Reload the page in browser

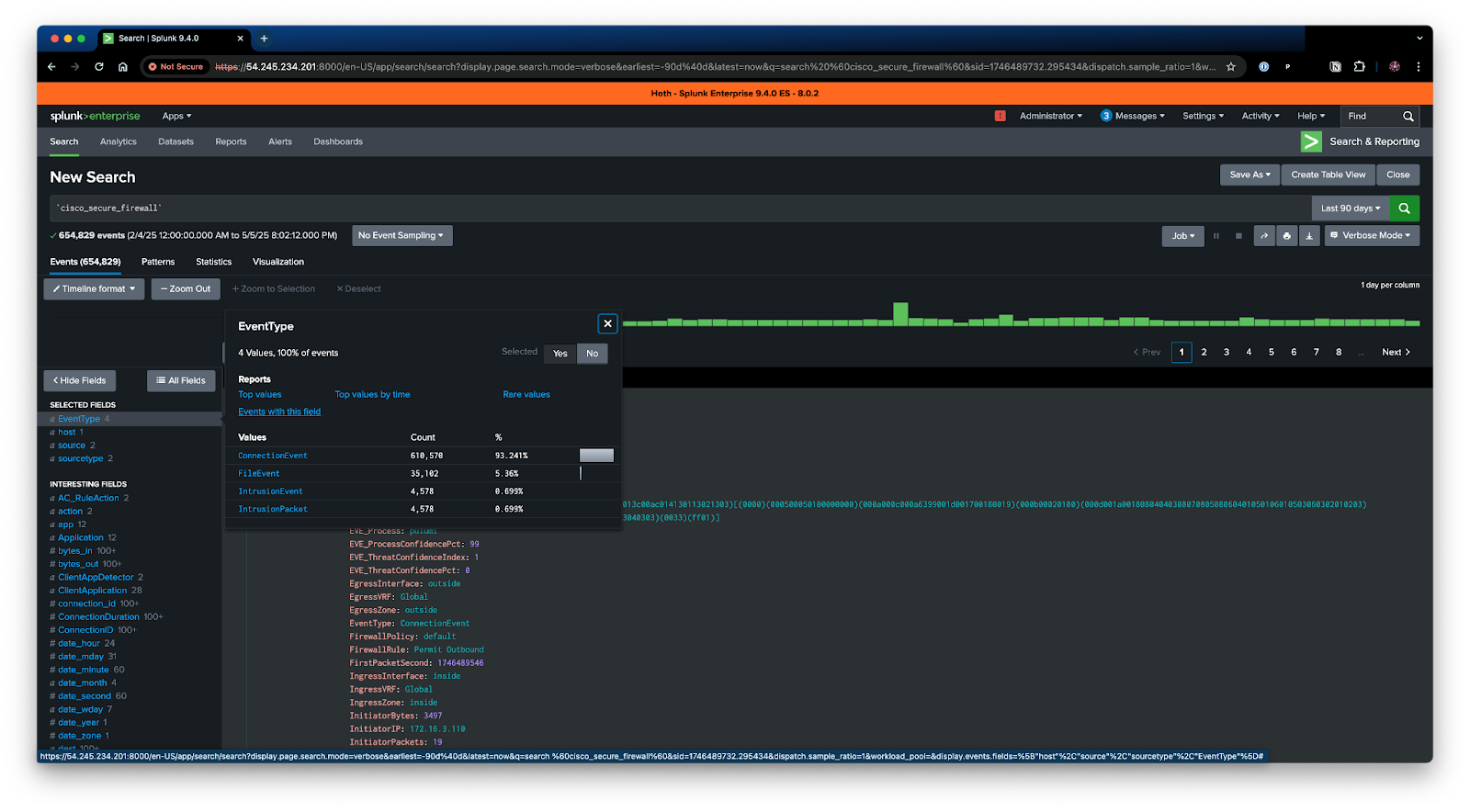(x=99, y=66)
